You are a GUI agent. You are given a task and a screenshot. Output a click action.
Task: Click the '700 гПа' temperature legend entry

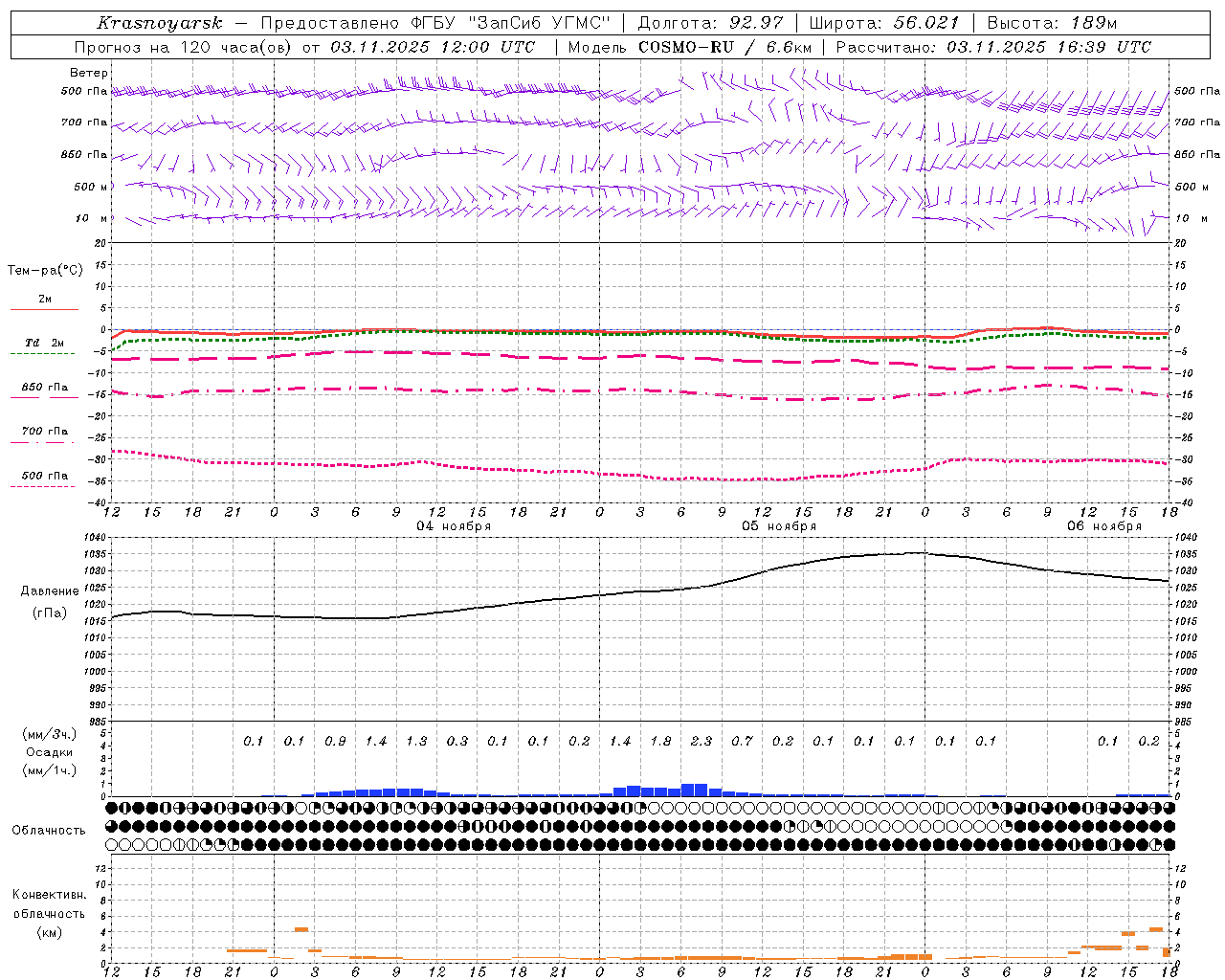coord(45,432)
